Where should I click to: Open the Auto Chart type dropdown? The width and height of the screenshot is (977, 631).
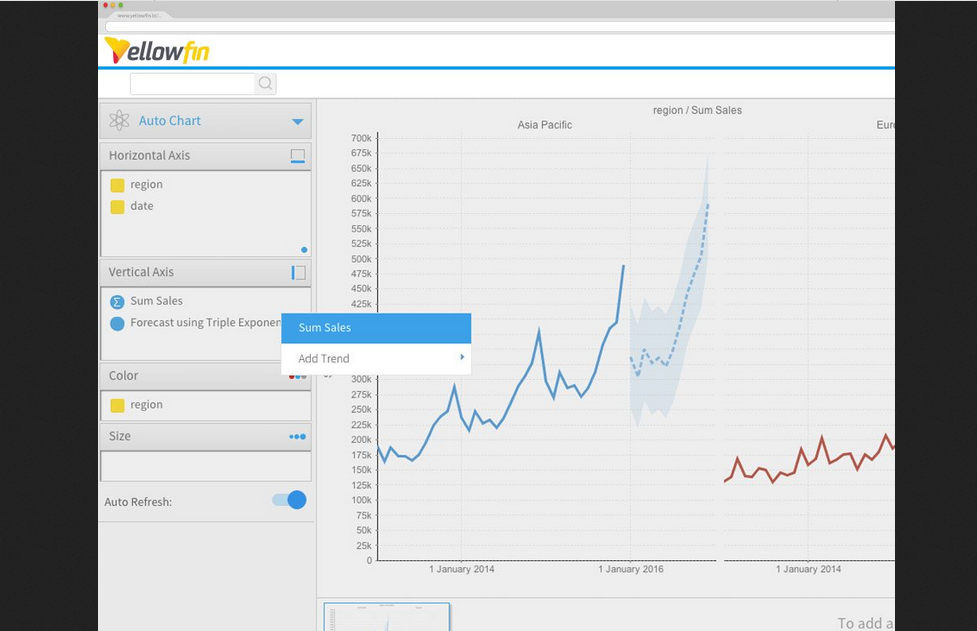coord(297,121)
